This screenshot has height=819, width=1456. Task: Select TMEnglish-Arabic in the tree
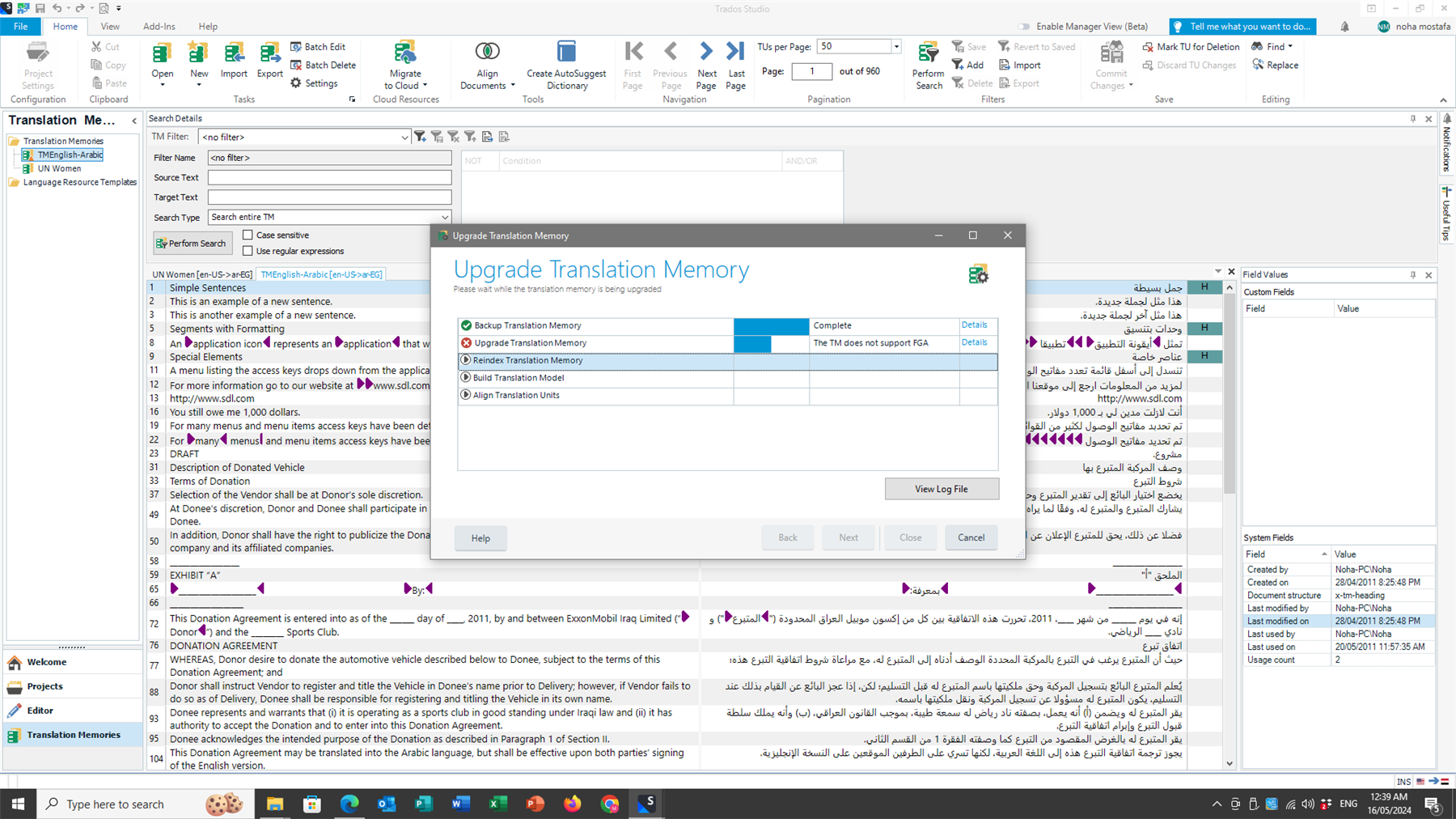coord(70,155)
